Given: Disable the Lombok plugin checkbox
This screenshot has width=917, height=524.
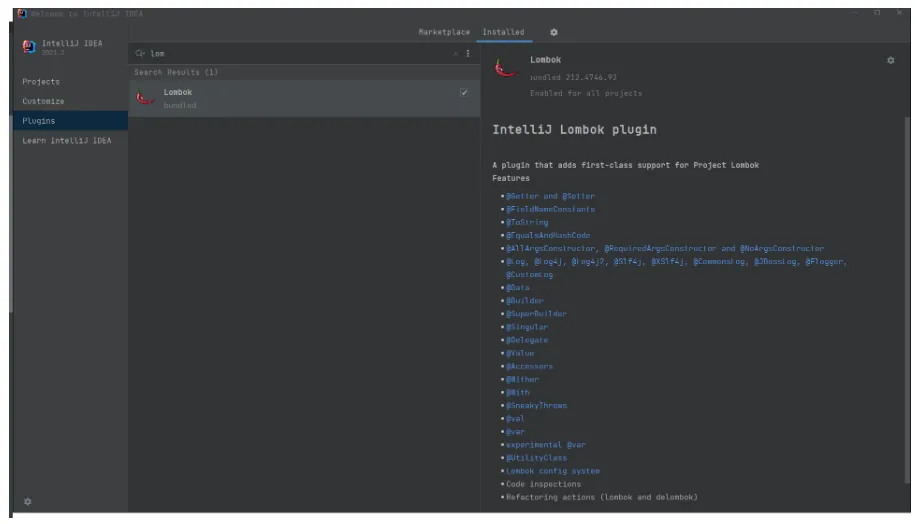Looking at the screenshot, I should 464,92.
